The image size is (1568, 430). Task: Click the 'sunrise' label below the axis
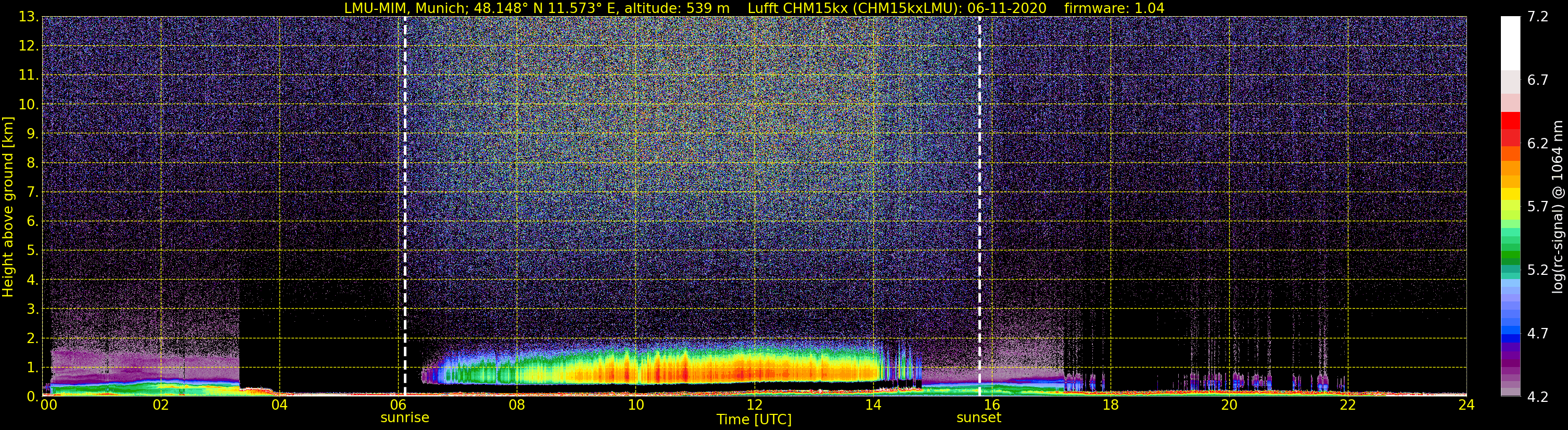(x=405, y=418)
